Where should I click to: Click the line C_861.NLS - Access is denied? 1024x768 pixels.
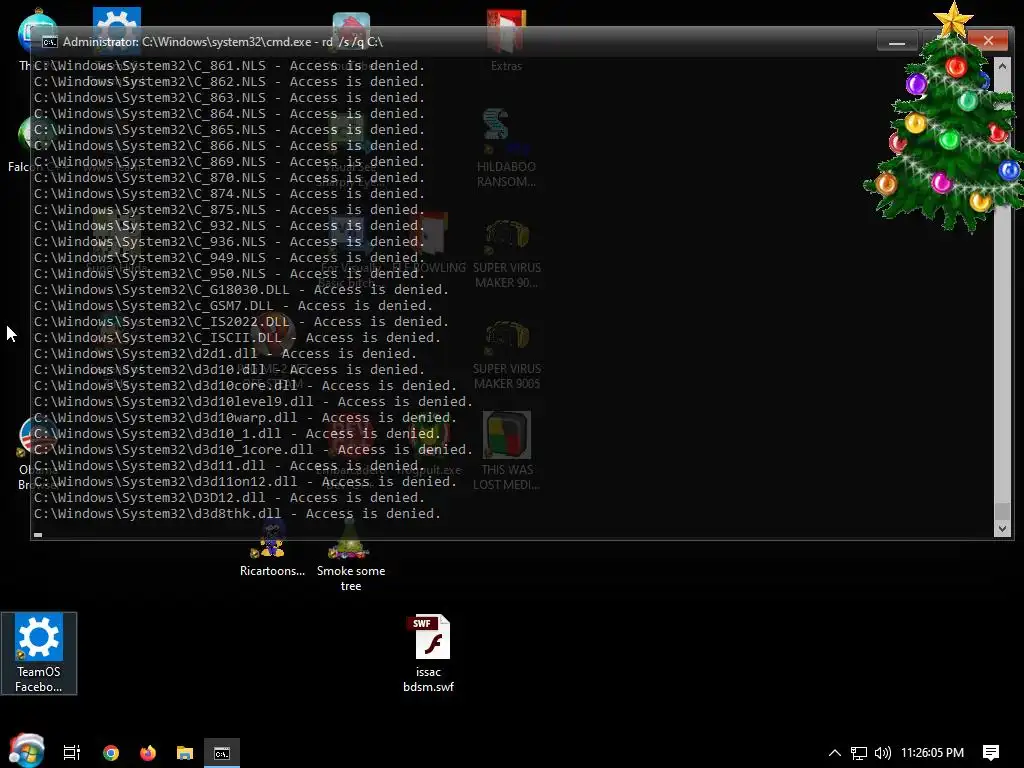point(229,65)
